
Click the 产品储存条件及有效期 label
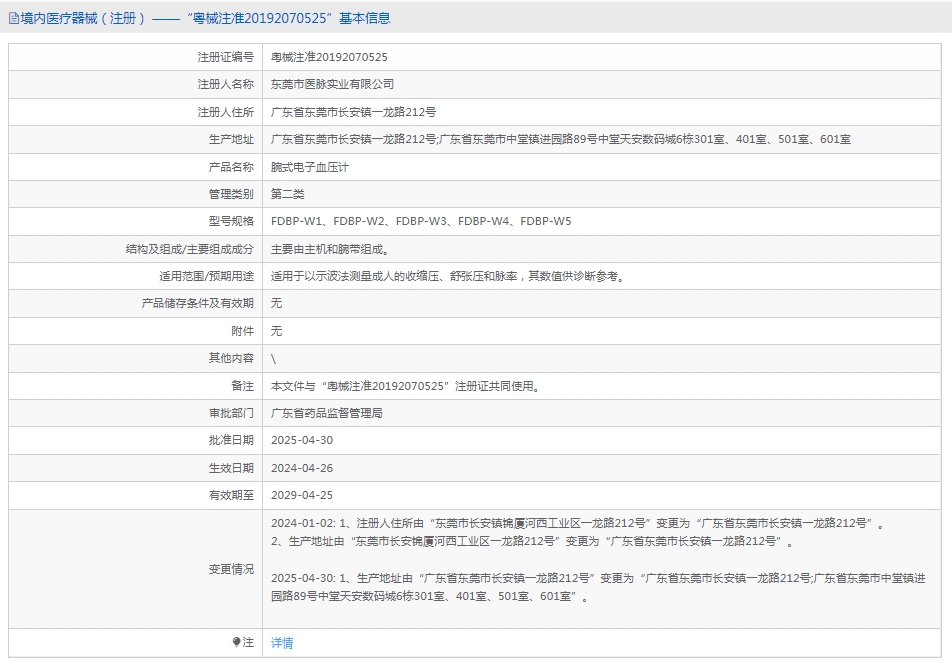pyautogui.click(x=197, y=303)
